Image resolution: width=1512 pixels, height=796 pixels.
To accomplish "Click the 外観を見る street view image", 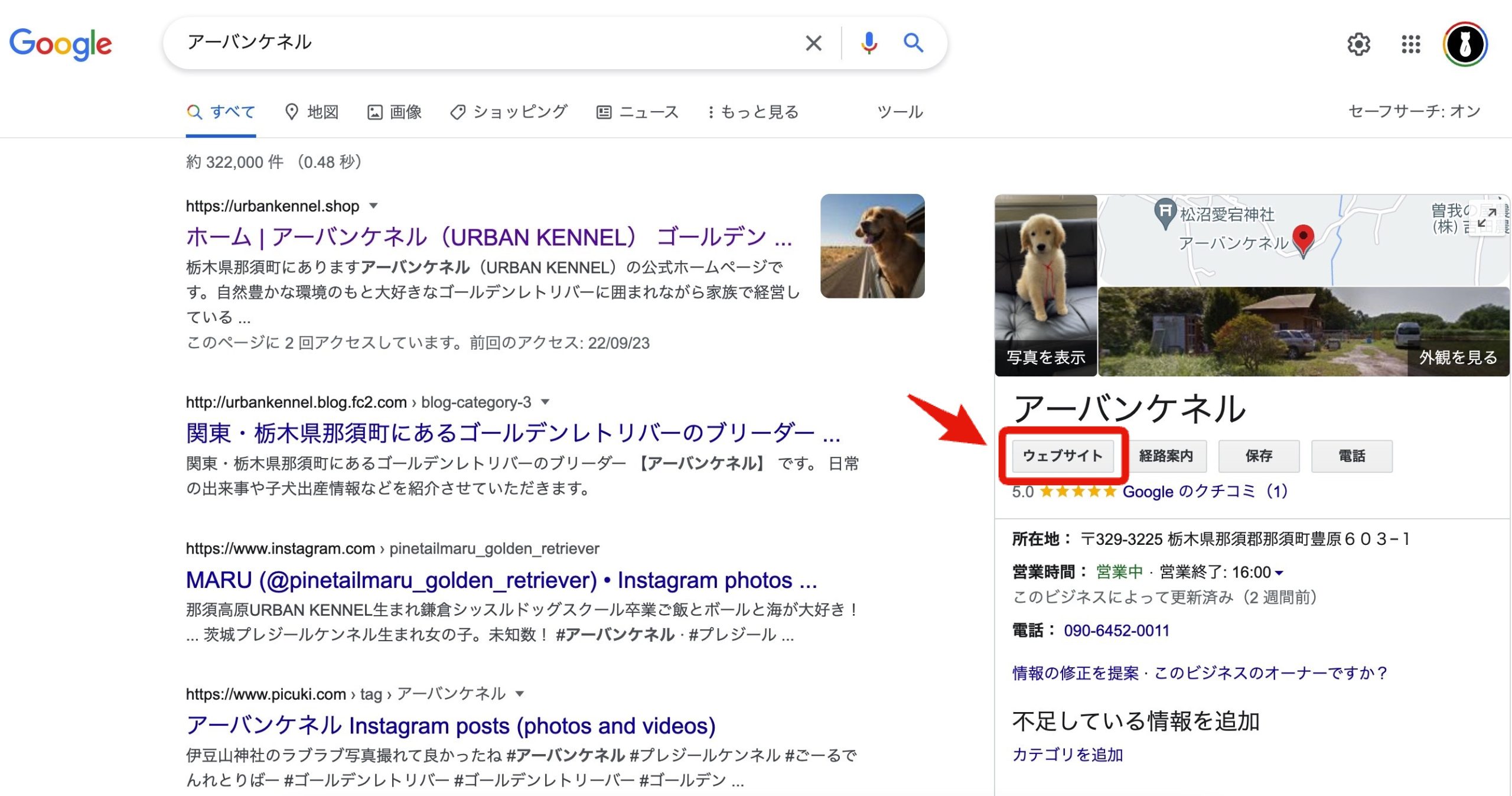I will click(1304, 332).
